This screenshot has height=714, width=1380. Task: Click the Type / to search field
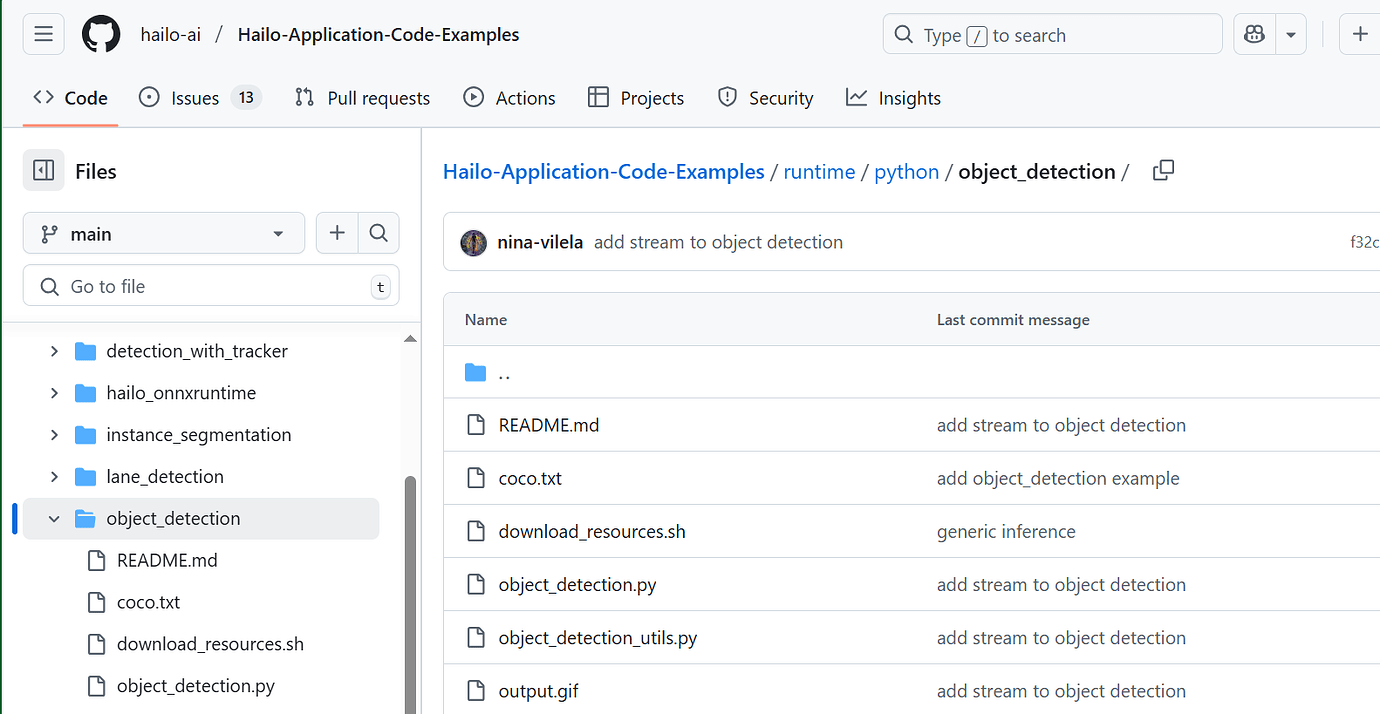[1052, 35]
